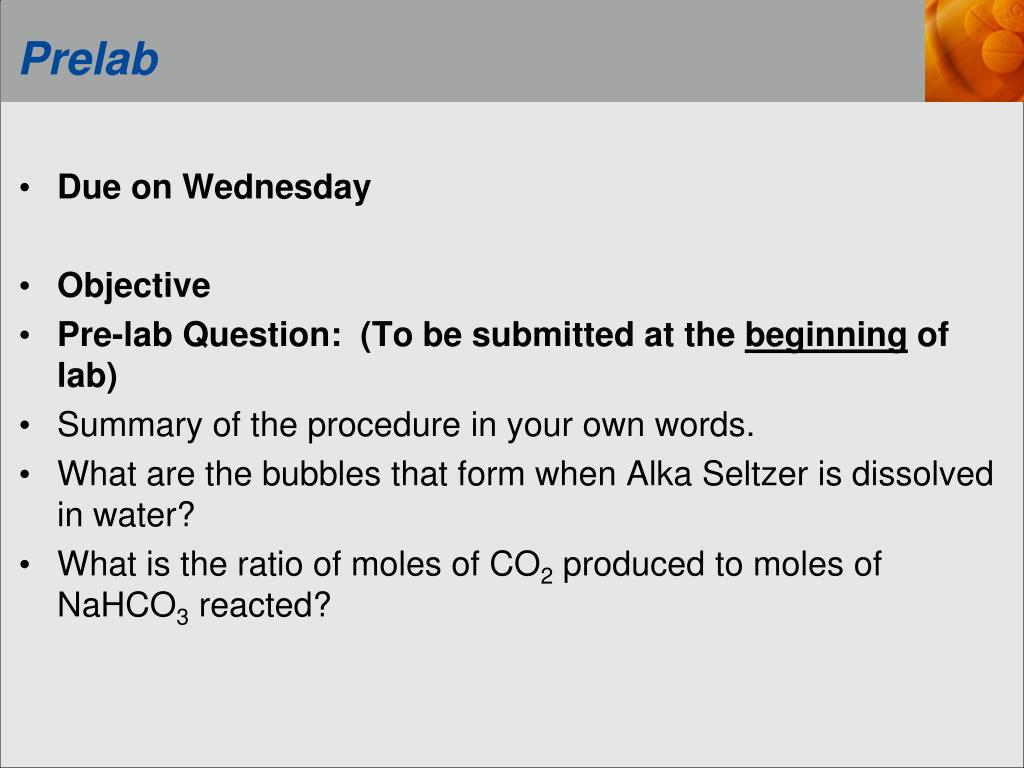Viewport: 1024px width, 768px height.
Task: Click the bullet point before 'What are the bubbles'
Action: click(x=25, y=475)
